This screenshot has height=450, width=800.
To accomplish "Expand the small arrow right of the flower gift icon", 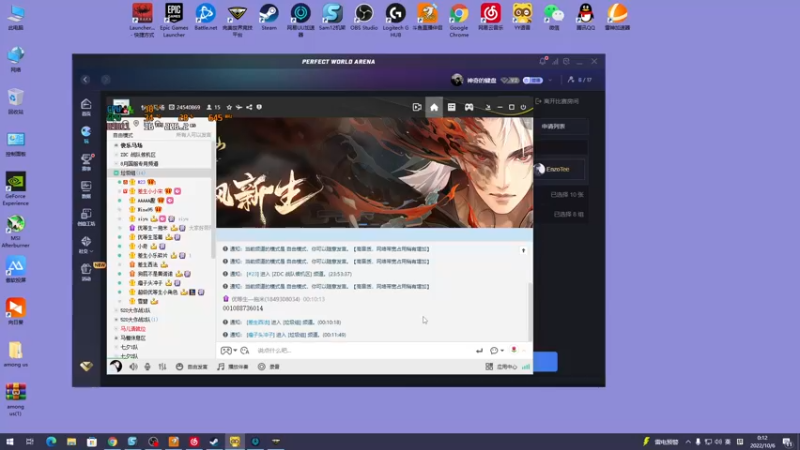I will click(523, 351).
